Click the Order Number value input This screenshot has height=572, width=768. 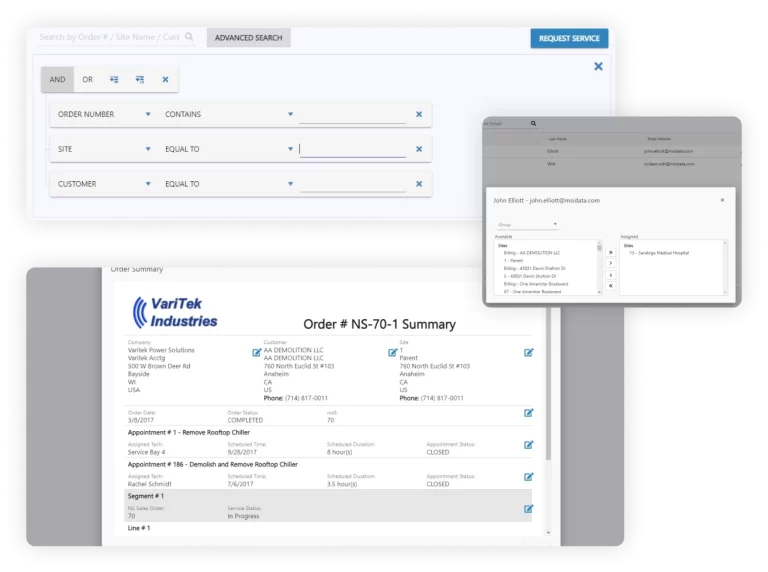[353, 115]
